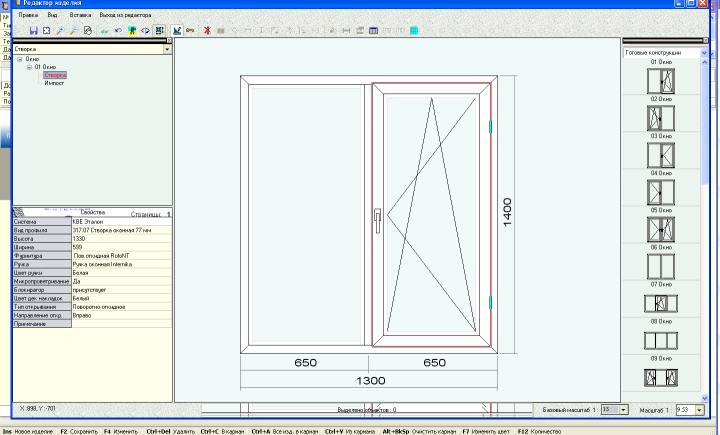The image size is (720, 435).
Task: Click the Save floppy disk icon
Action: tap(33, 31)
